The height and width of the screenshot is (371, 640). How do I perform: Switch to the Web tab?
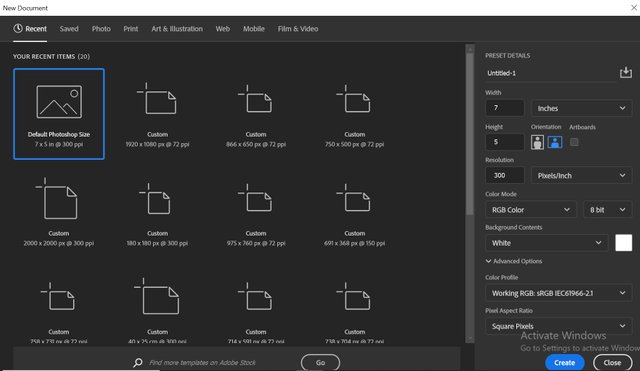click(223, 29)
